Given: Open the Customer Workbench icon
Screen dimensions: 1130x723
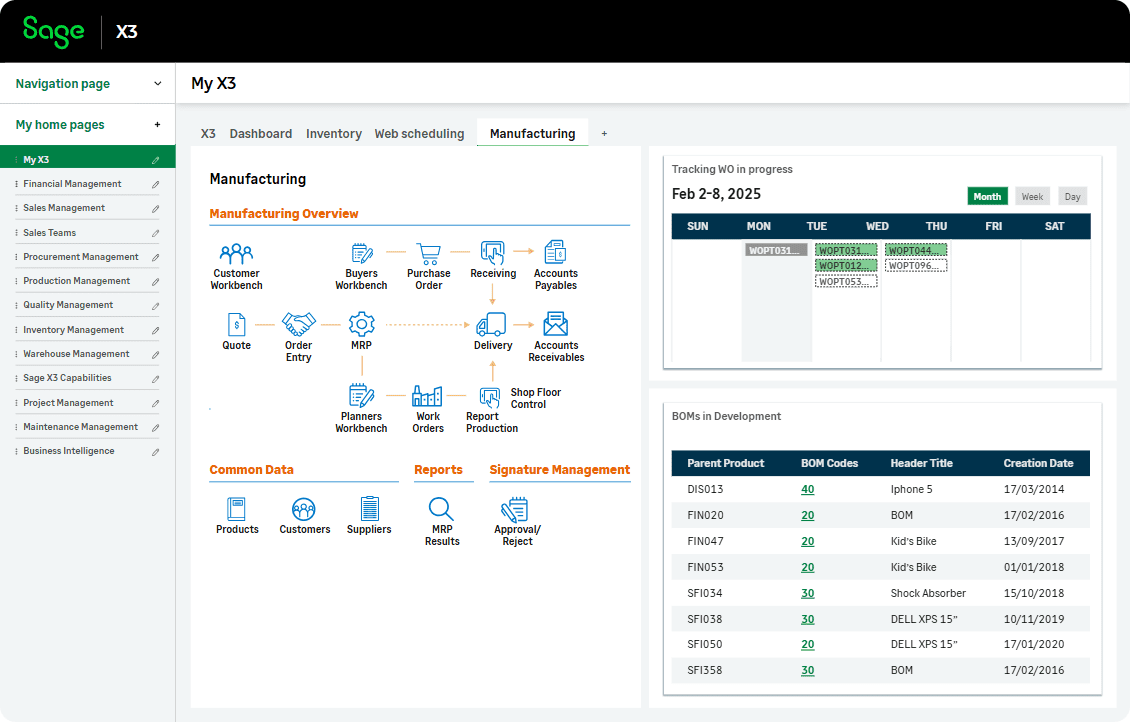Looking at the screenshot, I should tap(236, 253).
